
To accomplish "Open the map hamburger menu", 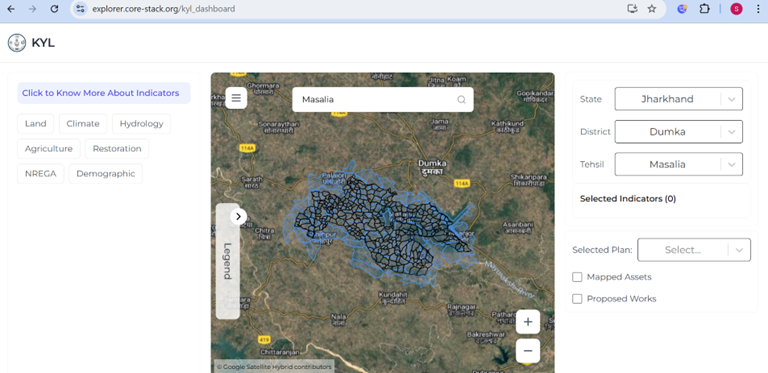I will [236, 98].
